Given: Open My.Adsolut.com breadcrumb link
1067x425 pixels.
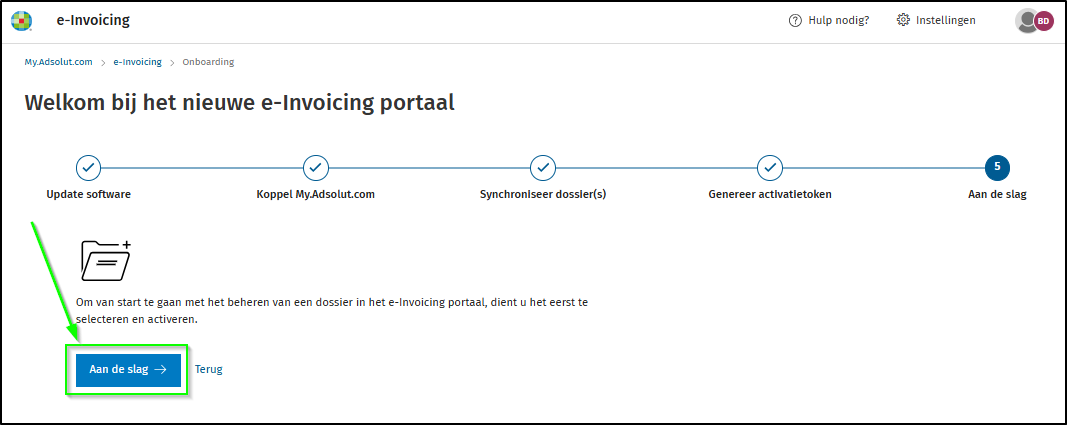Looking at the screenshot, I should [58, 62].
